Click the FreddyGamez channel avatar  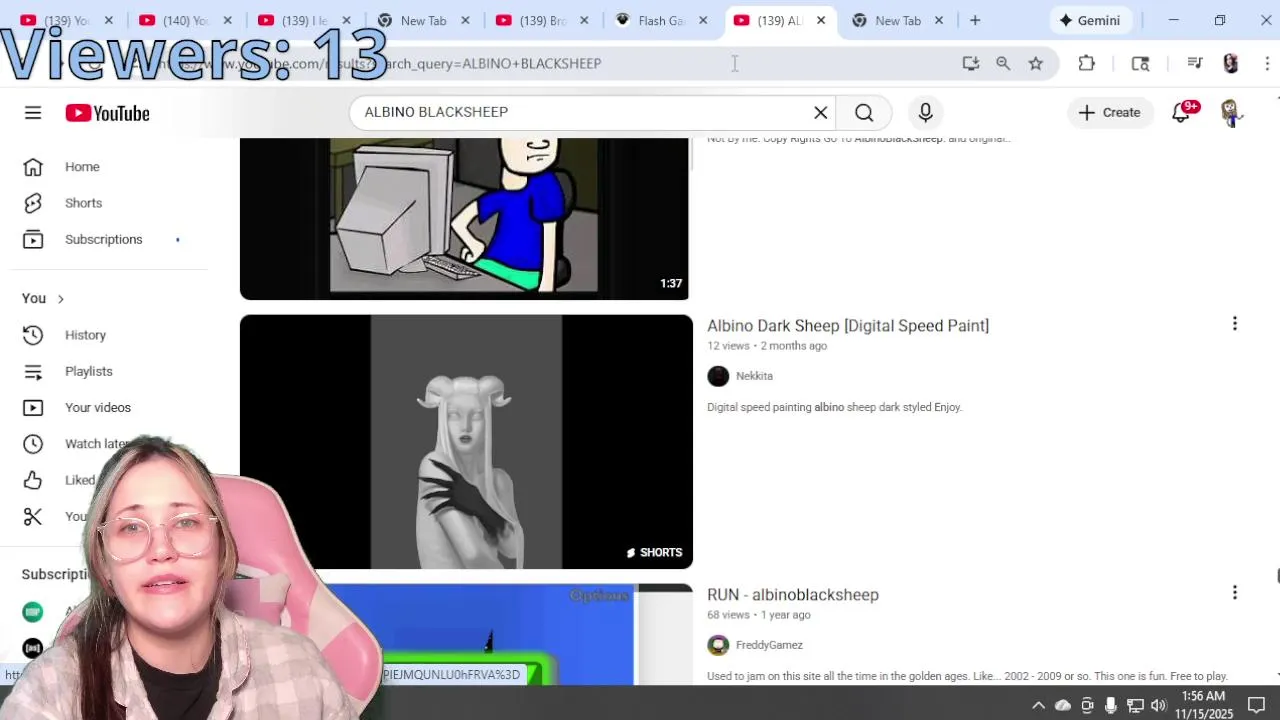[718, 645]
